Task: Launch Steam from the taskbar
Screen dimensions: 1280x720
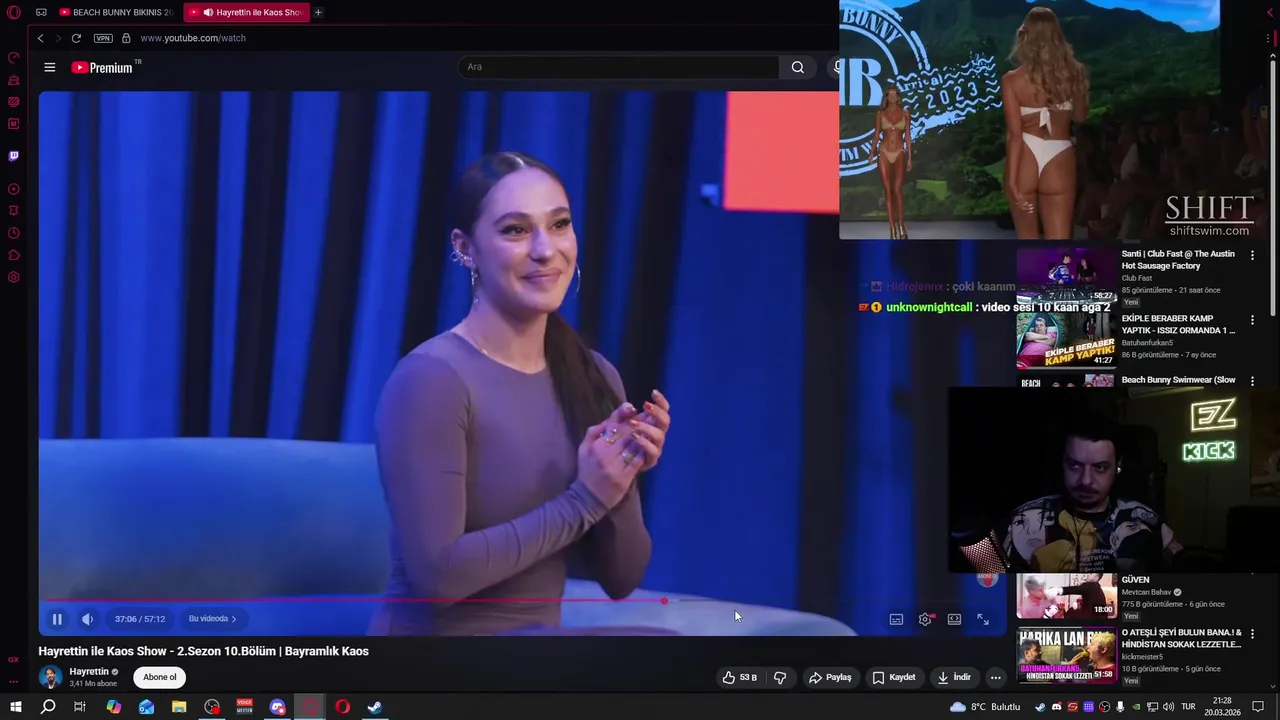Action: coord(375,707)
